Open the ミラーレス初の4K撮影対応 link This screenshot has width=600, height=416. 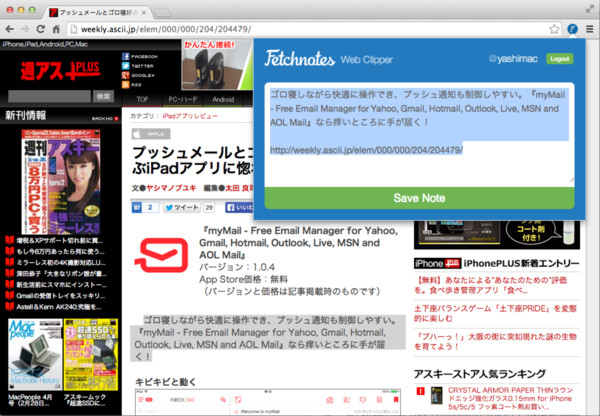(x=61, y=263)
